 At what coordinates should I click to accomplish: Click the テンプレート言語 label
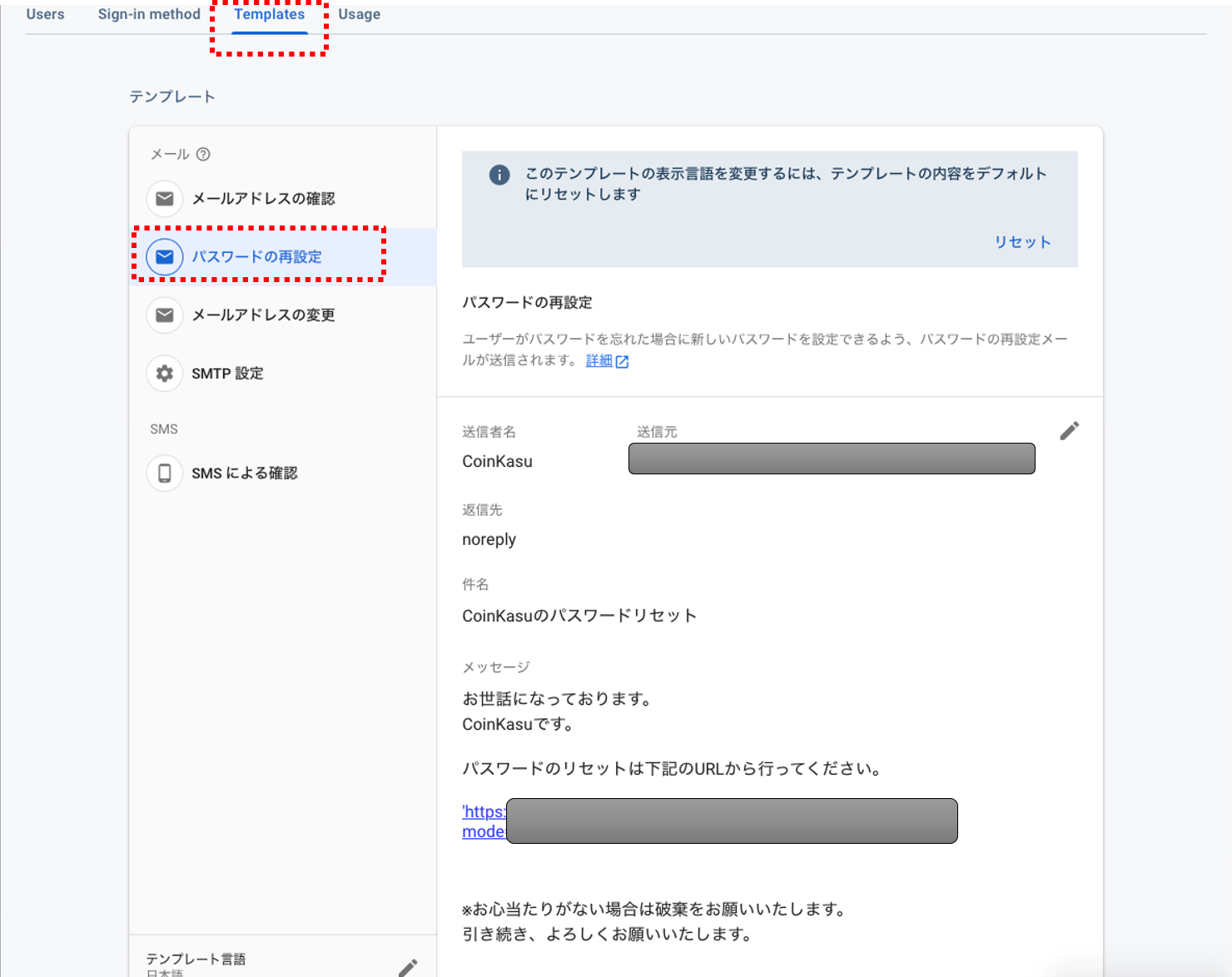point(196,959)
